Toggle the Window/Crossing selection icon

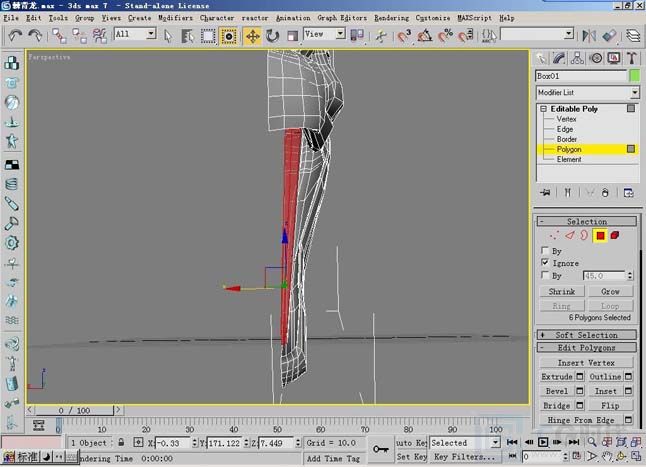pyautogui.click(x=228, y=36)
